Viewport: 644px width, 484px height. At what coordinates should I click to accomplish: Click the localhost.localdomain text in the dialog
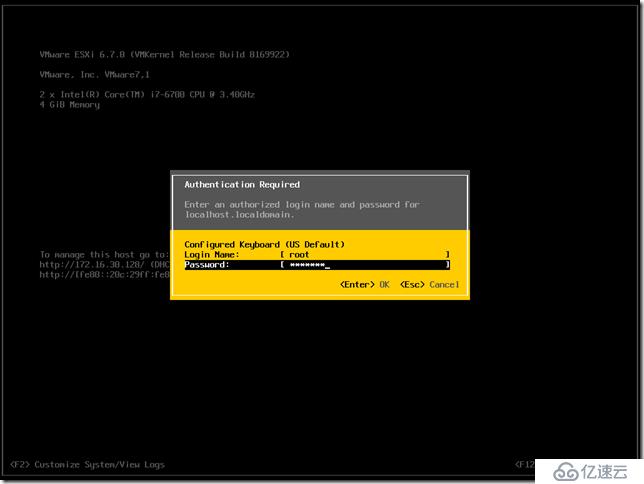pyautogui.click(x=239, y=215)
